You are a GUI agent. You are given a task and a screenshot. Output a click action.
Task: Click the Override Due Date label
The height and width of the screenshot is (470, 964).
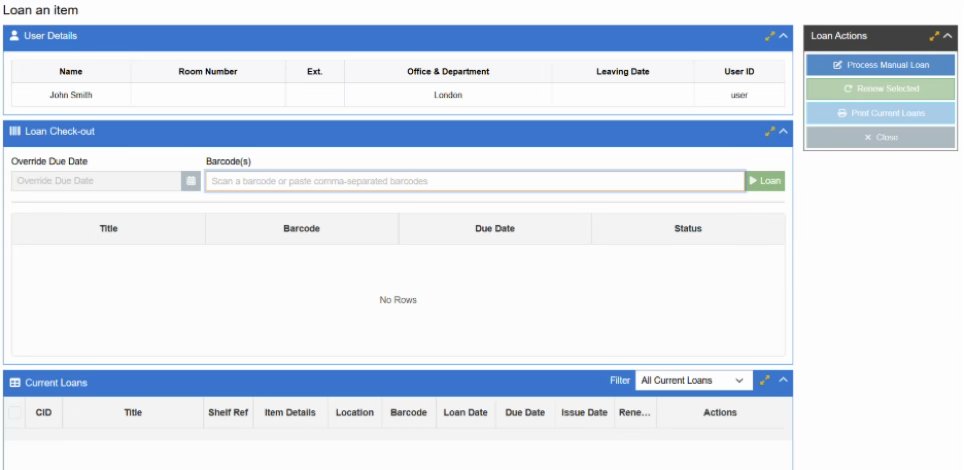[x=49, y=161]
